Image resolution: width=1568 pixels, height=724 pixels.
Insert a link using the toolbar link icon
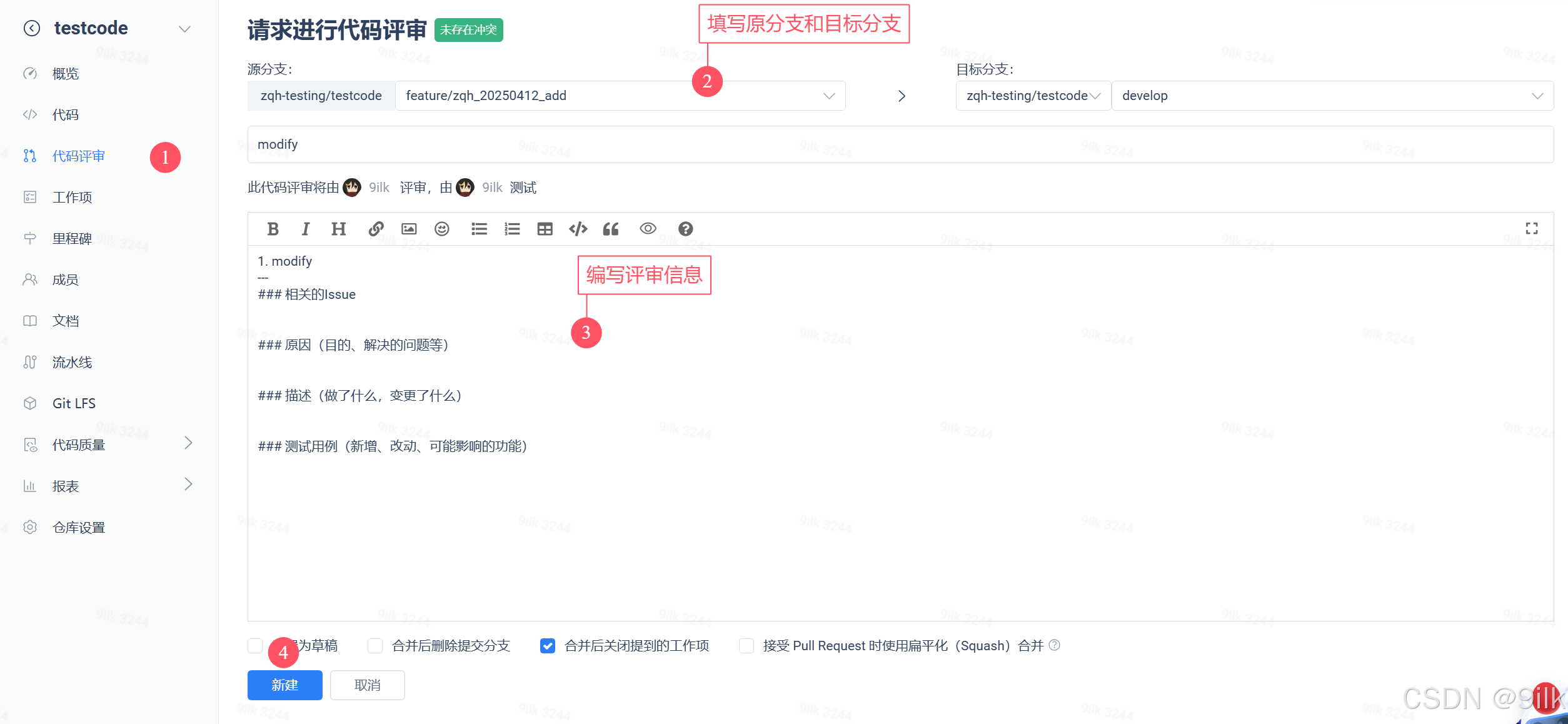coord(376,229)
